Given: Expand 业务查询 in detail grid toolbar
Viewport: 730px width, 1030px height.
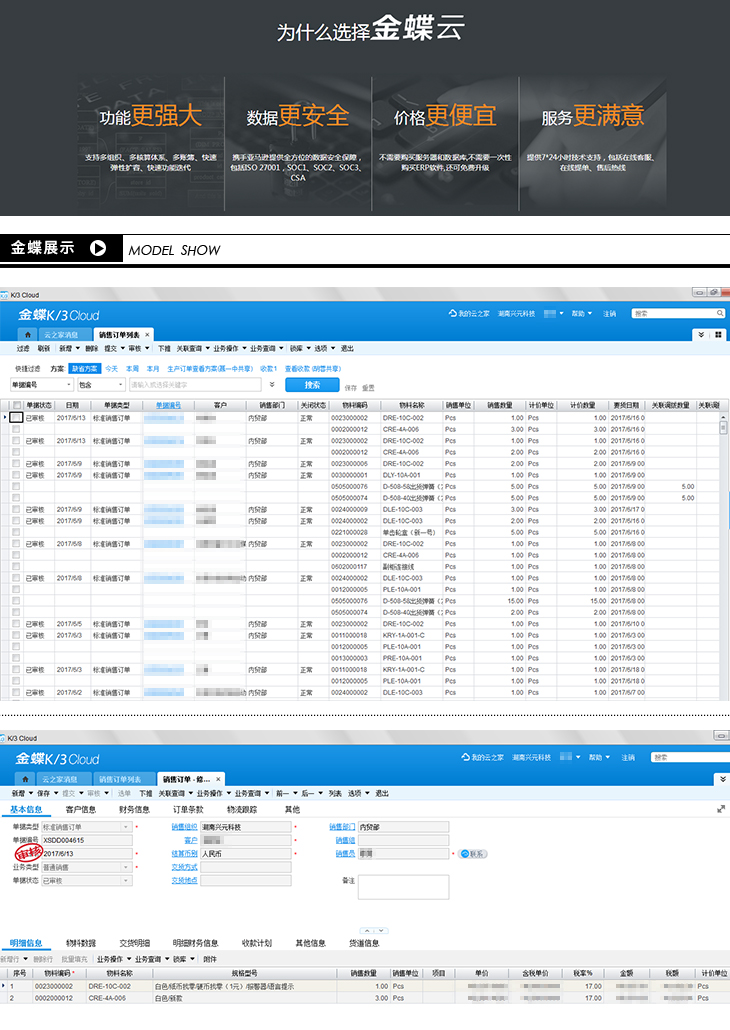Looking at the screenshot, I should coord(152,959).
